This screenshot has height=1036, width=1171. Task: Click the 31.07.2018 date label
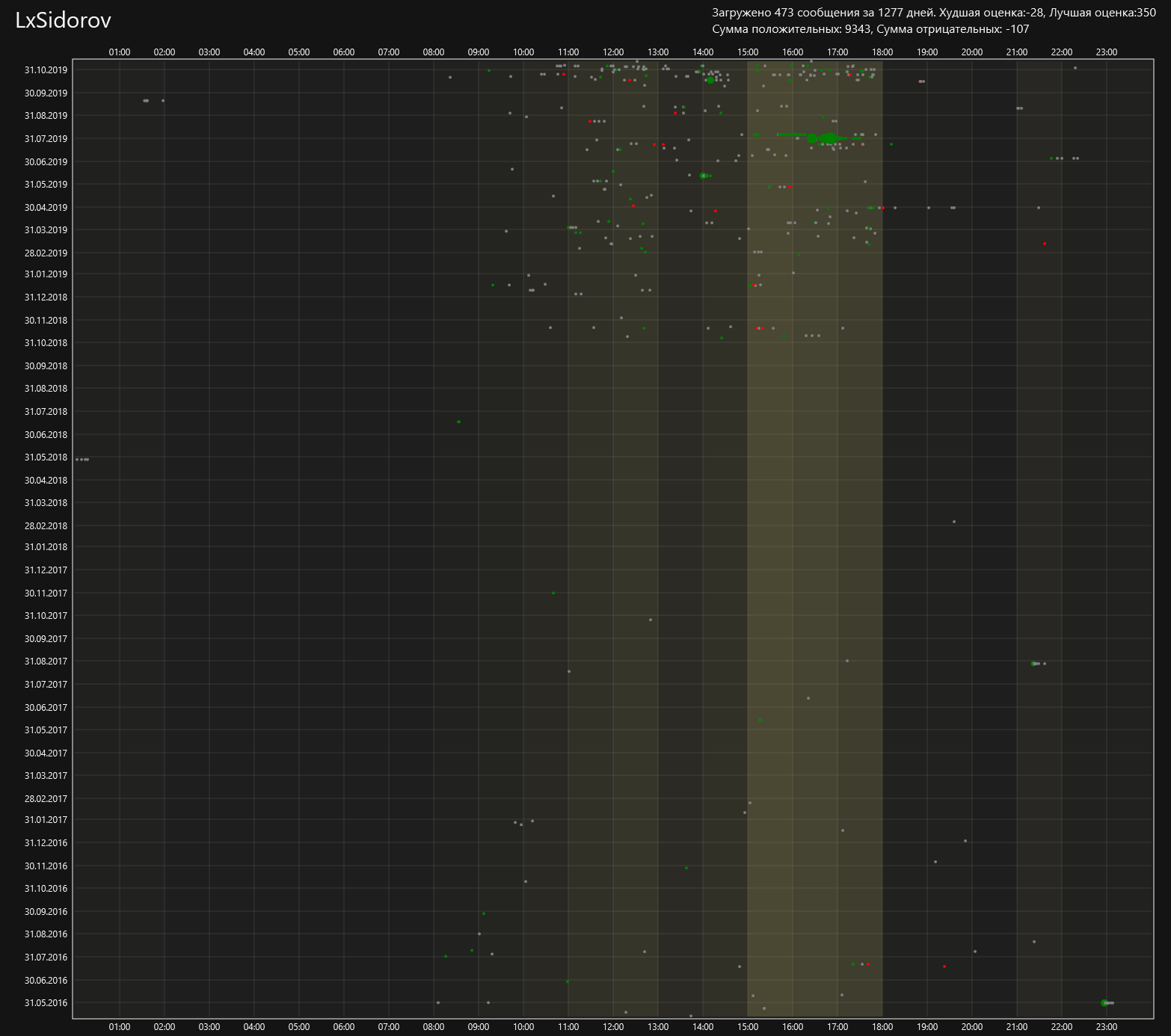pos(46,412)
